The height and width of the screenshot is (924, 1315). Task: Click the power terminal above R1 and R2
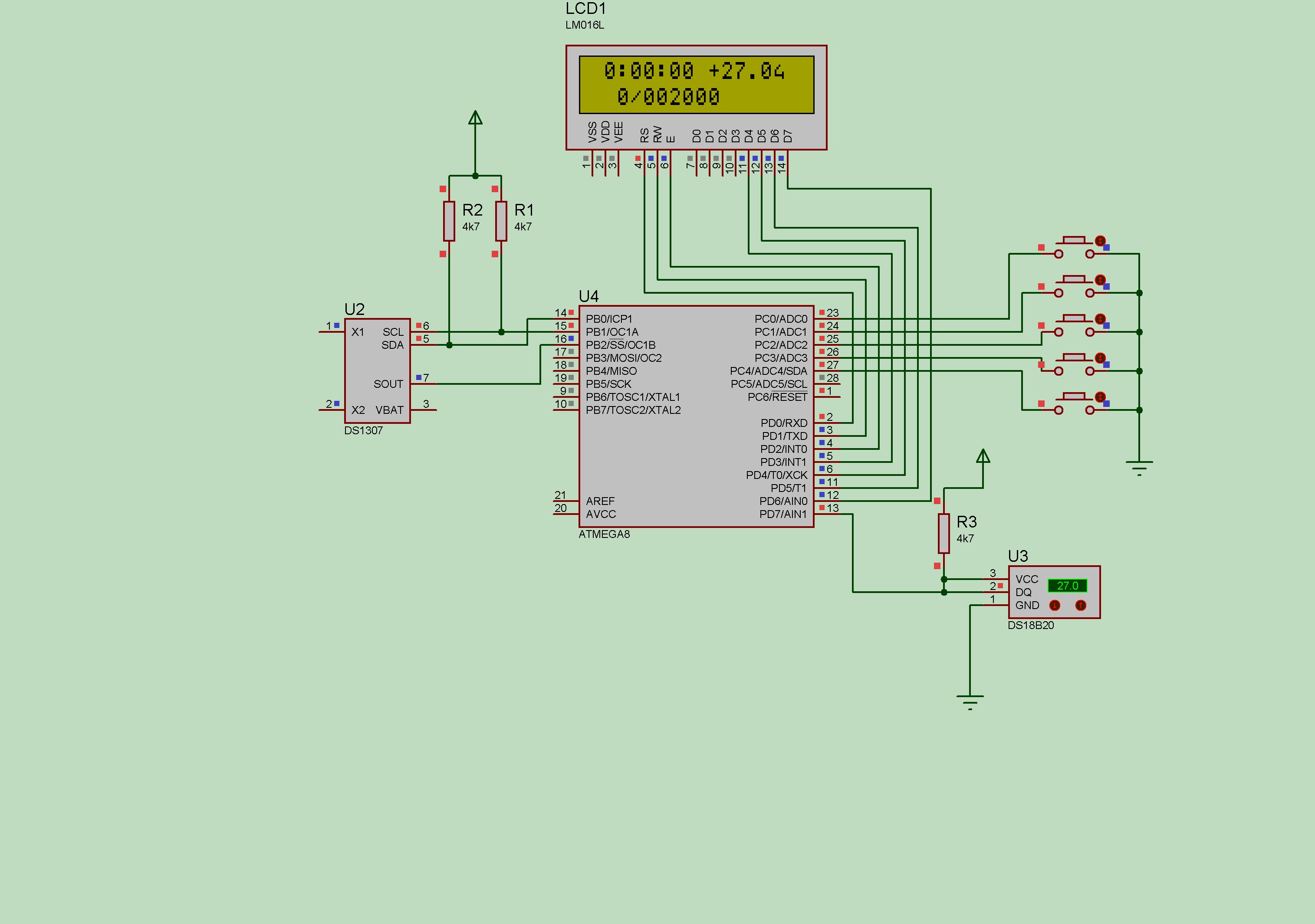(475, 118)
